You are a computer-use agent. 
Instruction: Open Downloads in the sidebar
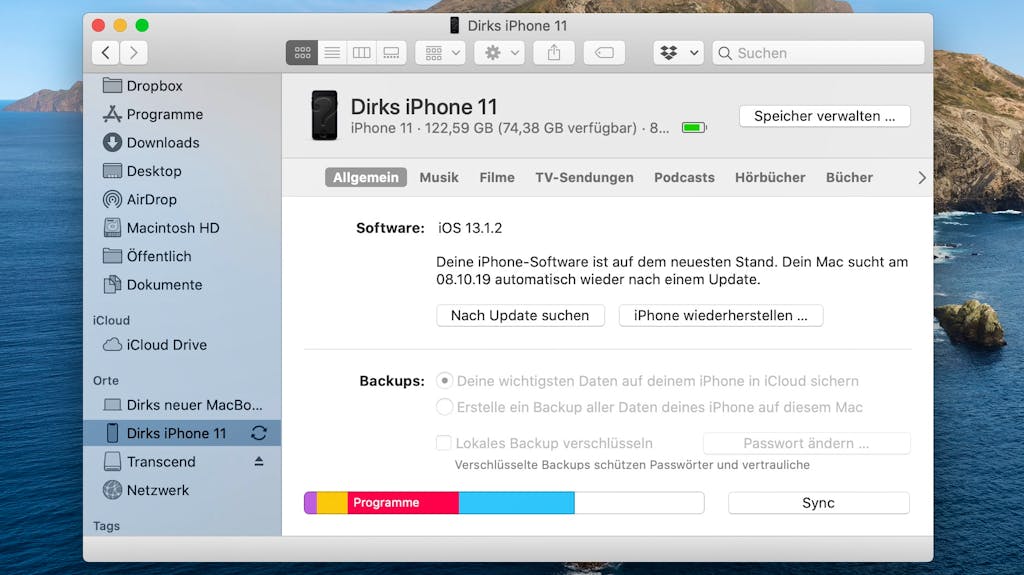click(183, 142)
